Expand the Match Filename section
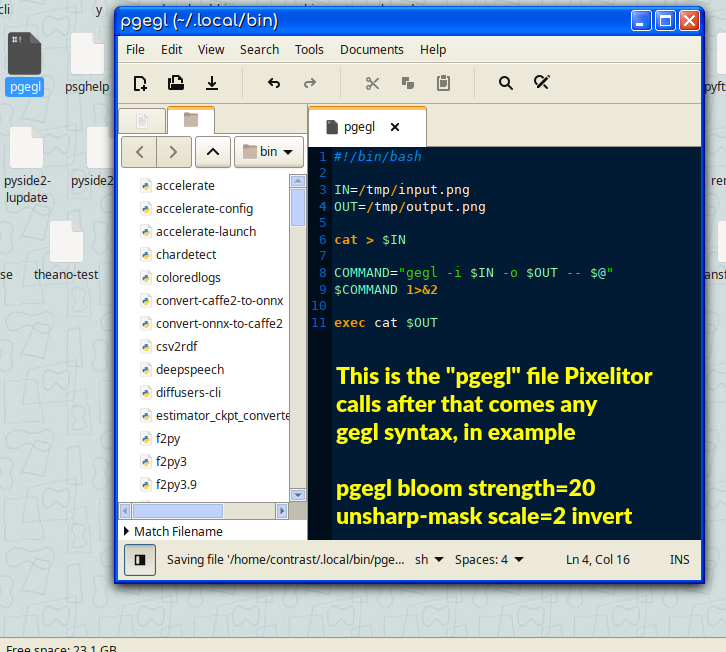 click(x=174, y=532)
